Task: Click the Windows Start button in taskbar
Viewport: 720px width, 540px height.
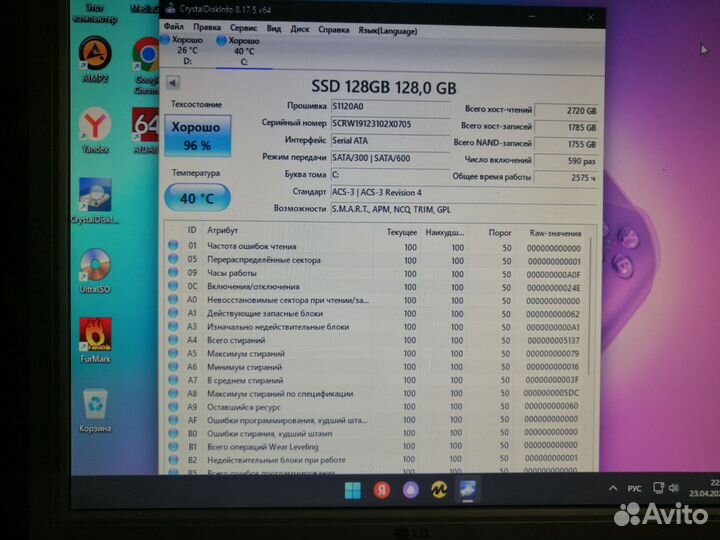Action: point(354,490)
